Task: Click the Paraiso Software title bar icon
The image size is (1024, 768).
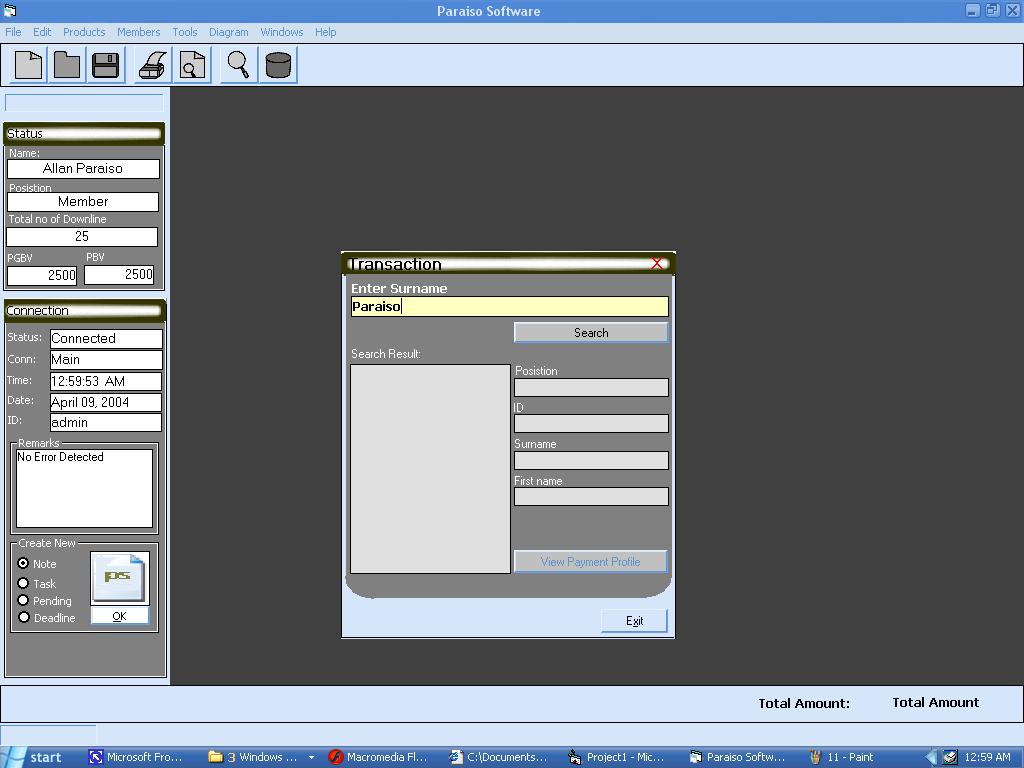Action: tap(9, 10)
